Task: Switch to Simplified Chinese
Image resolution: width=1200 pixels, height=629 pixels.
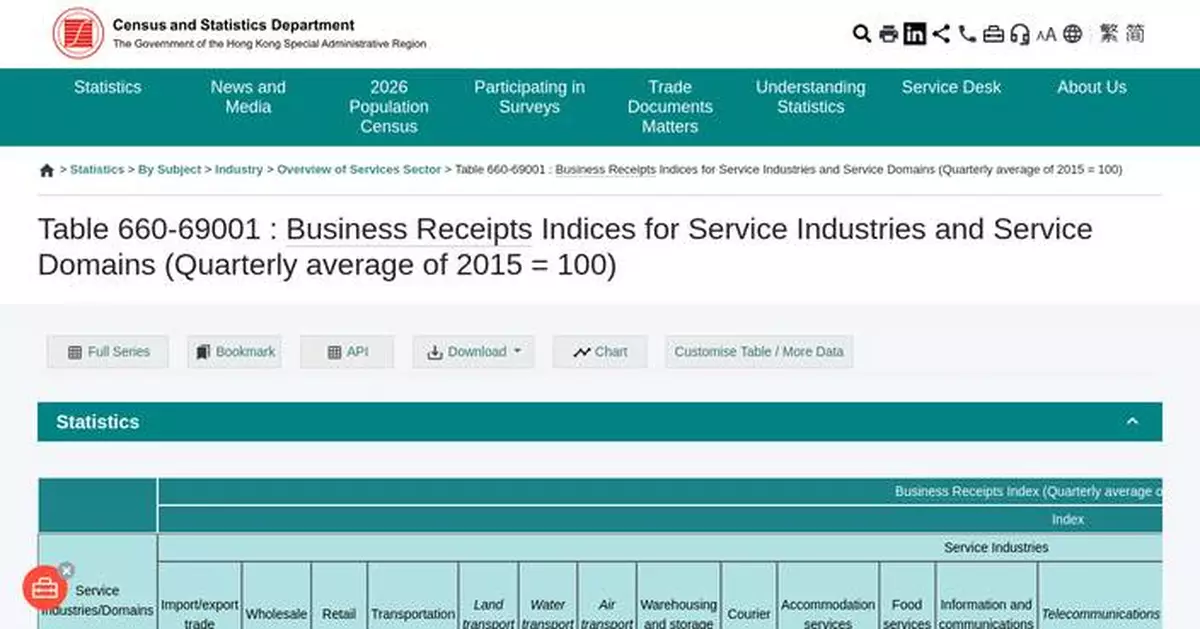Action: click(x=1135, y=33)
